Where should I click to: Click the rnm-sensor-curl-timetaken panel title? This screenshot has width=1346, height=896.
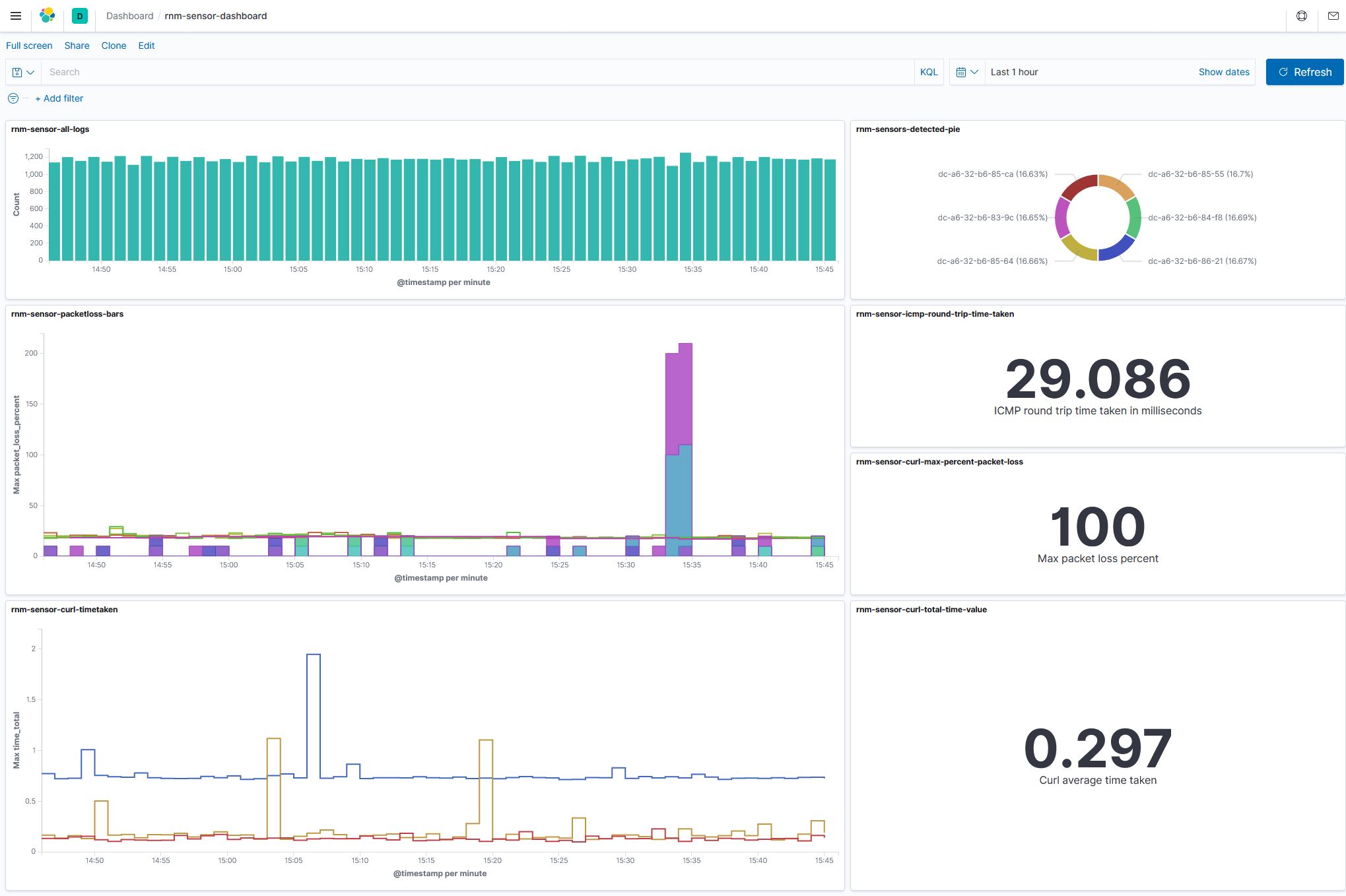[x=65, y=610]
